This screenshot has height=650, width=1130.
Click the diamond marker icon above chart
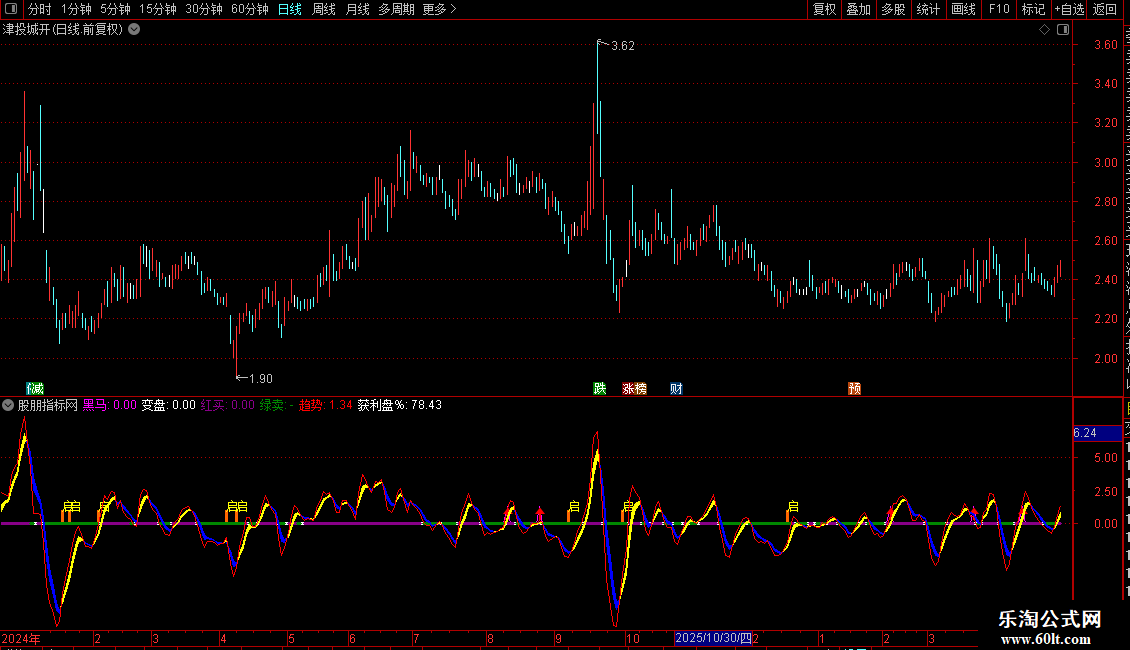(1044, 30)
